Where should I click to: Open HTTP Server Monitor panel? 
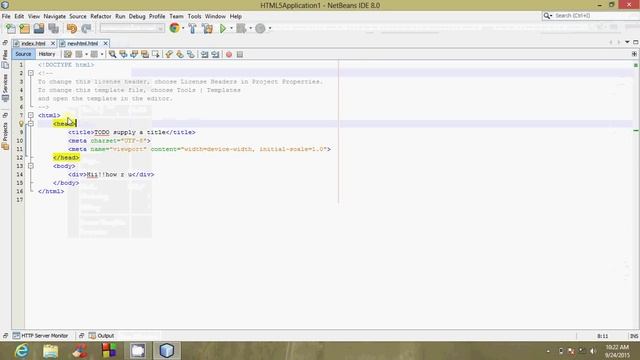point(40,336)
